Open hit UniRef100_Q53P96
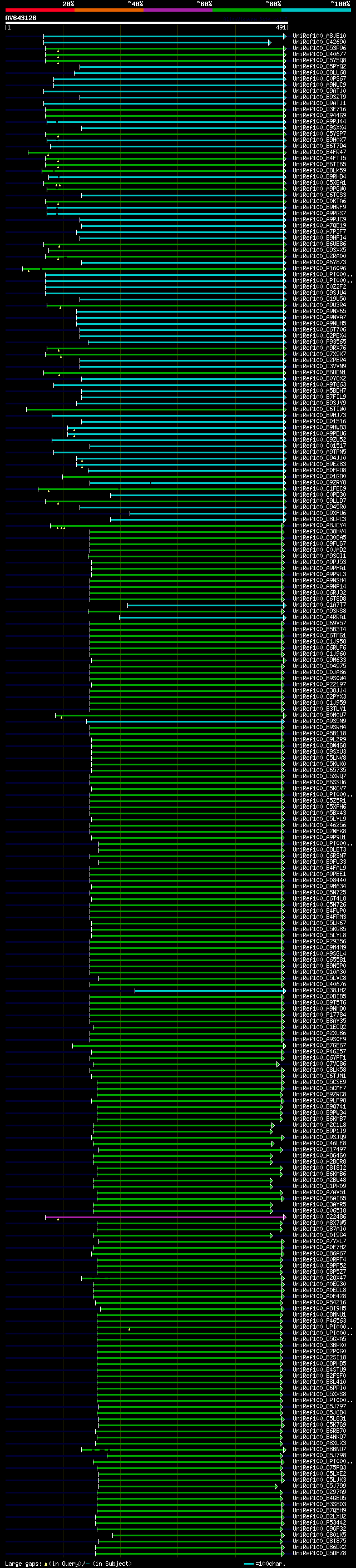 pyautogui.click(x=319, y=48)
